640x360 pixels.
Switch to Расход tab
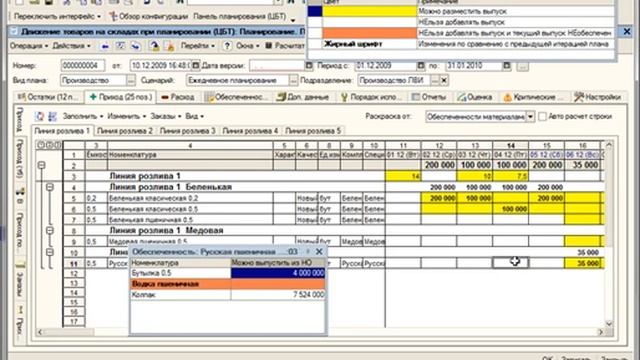pyautogui.click(x=178, y=97)
